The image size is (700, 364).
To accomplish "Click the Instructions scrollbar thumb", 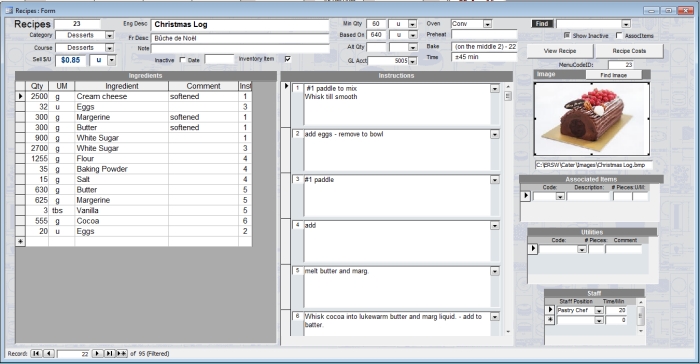I will tap(508, 96).
